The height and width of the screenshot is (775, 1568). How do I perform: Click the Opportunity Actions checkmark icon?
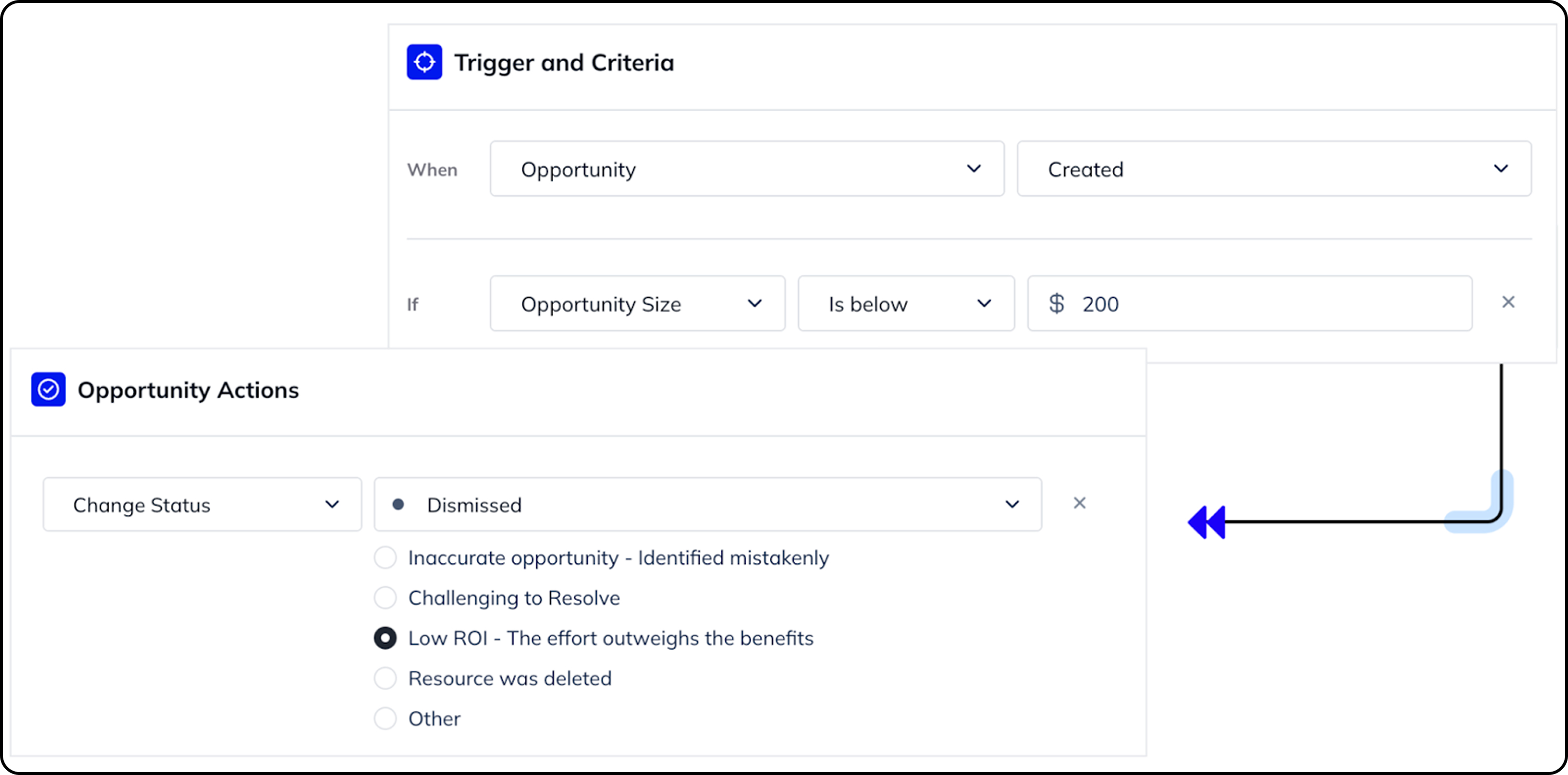click(48, 389)
